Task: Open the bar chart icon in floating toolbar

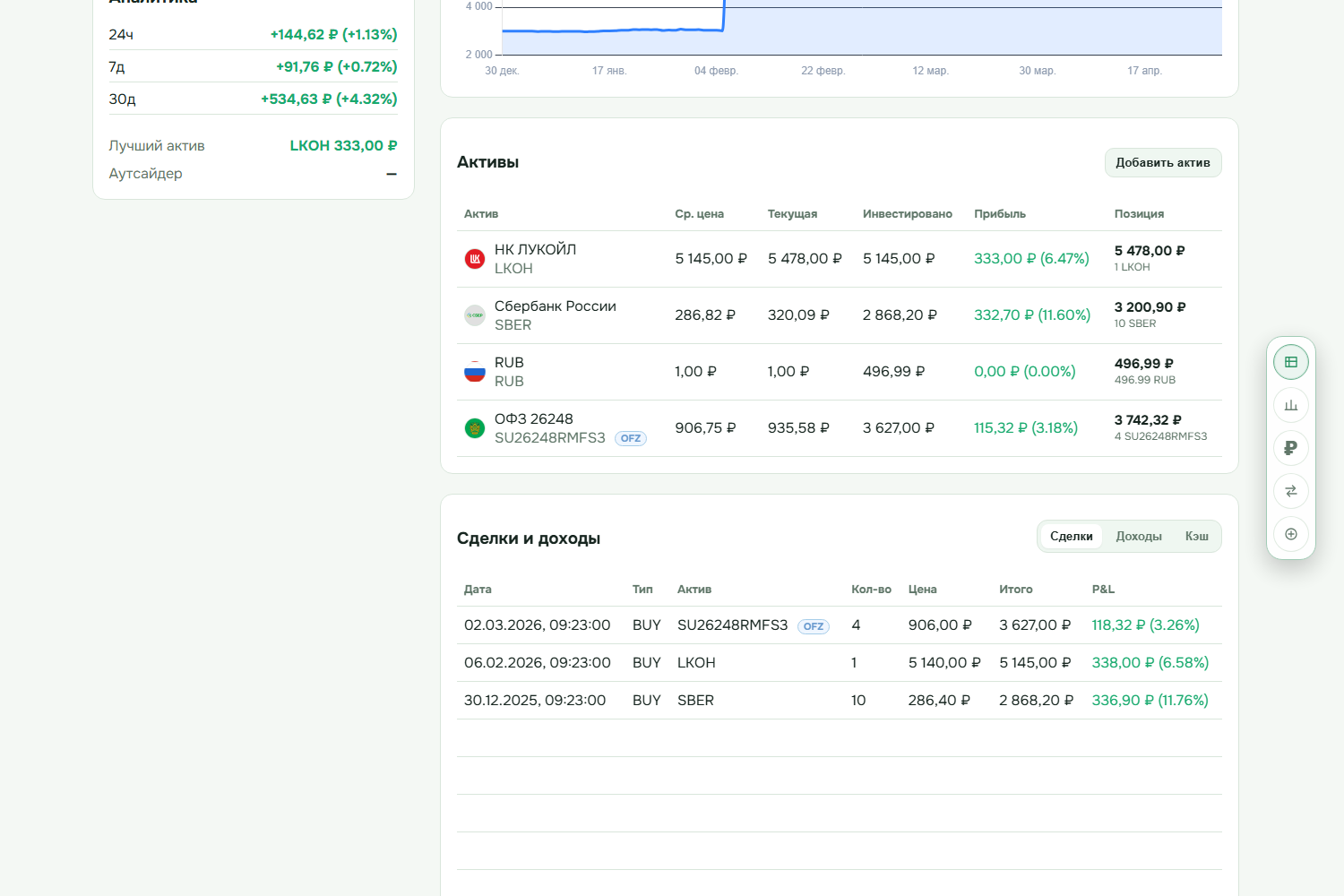Action: click(1291, 405)
